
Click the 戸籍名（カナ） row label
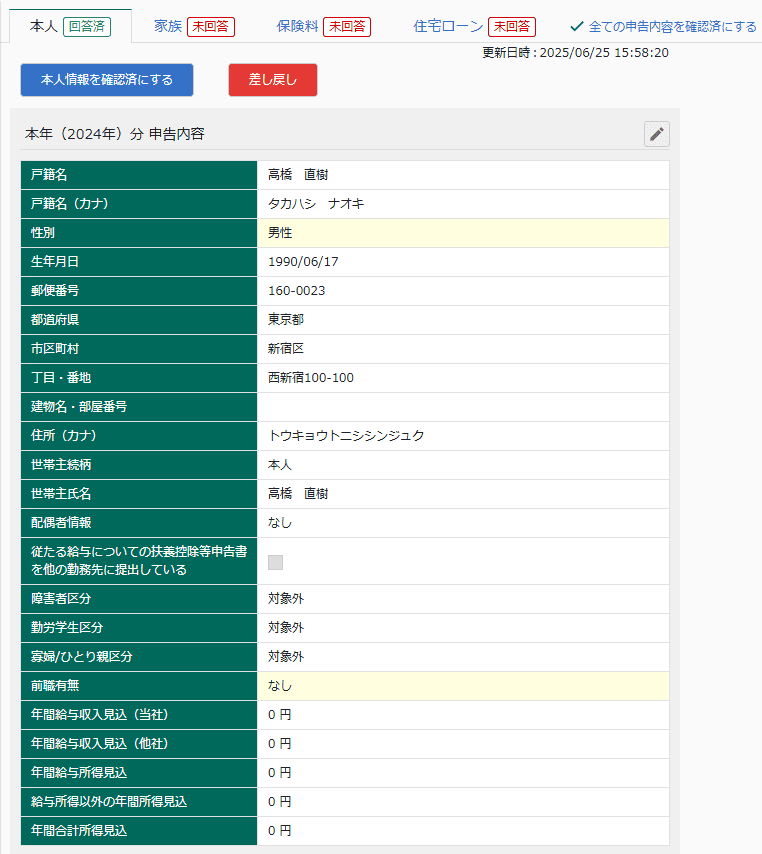pyautogui.click(x=70, y=204)
